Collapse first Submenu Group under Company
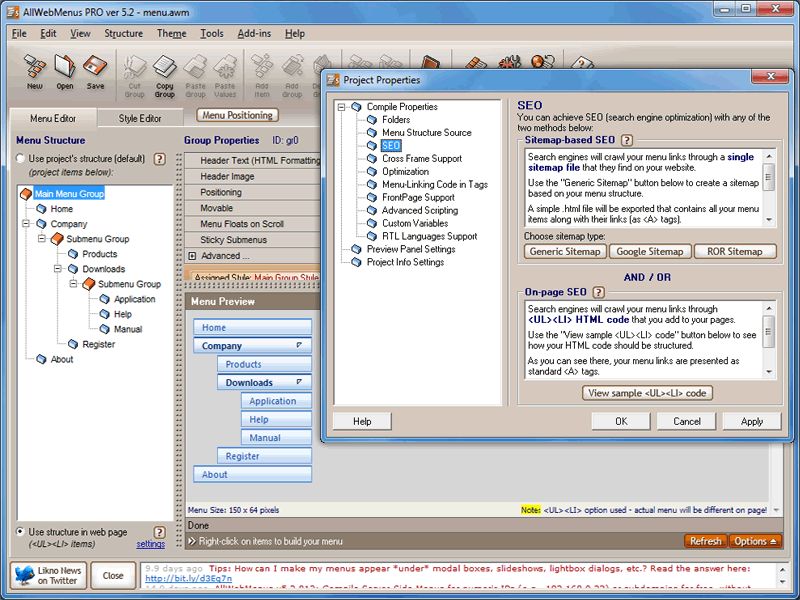This screenshot has height=600, width=800. (x=42, y=238)
